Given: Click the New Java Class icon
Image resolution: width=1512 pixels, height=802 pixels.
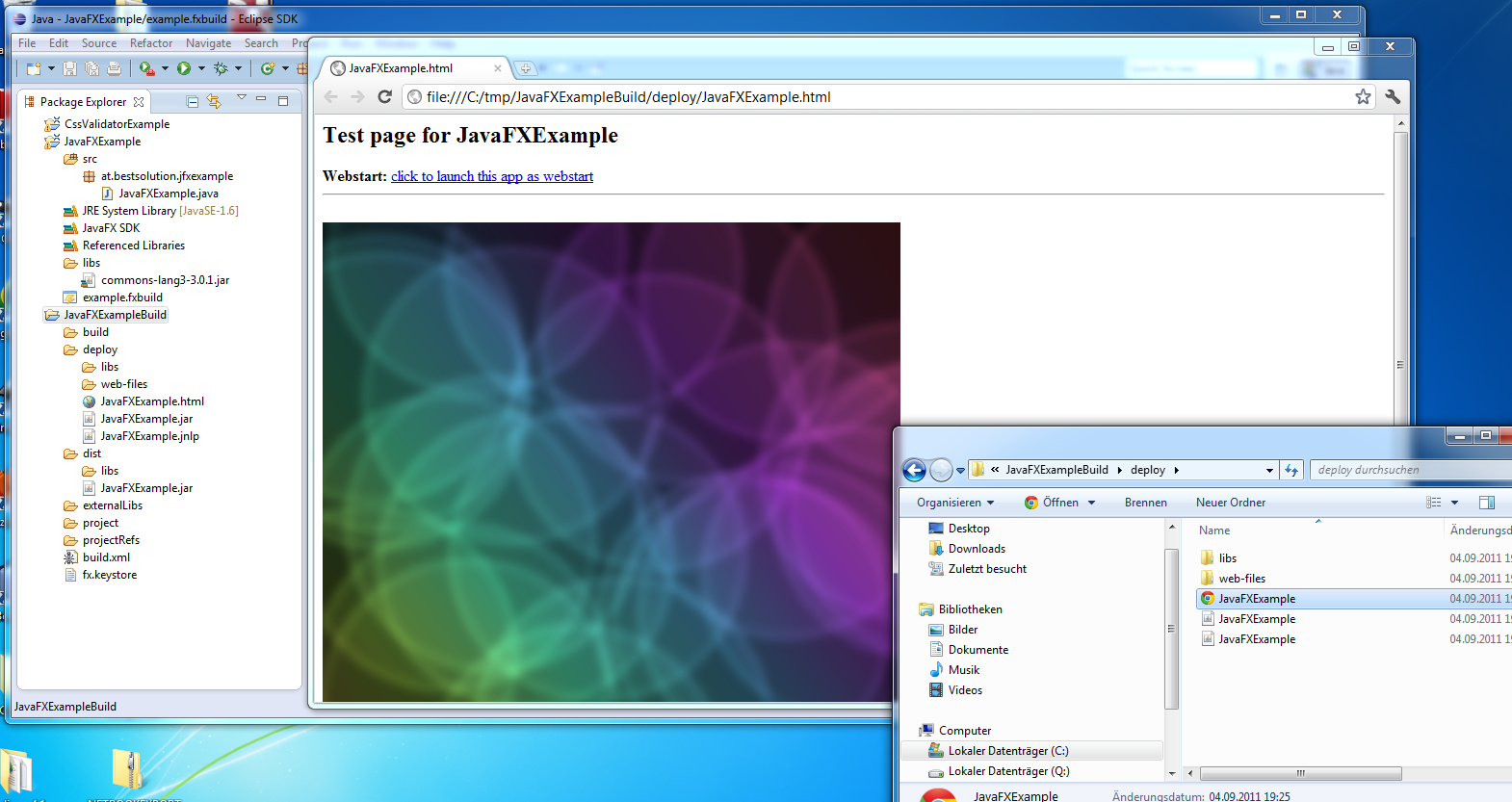Looking at the screenshot, I should 268,68.
